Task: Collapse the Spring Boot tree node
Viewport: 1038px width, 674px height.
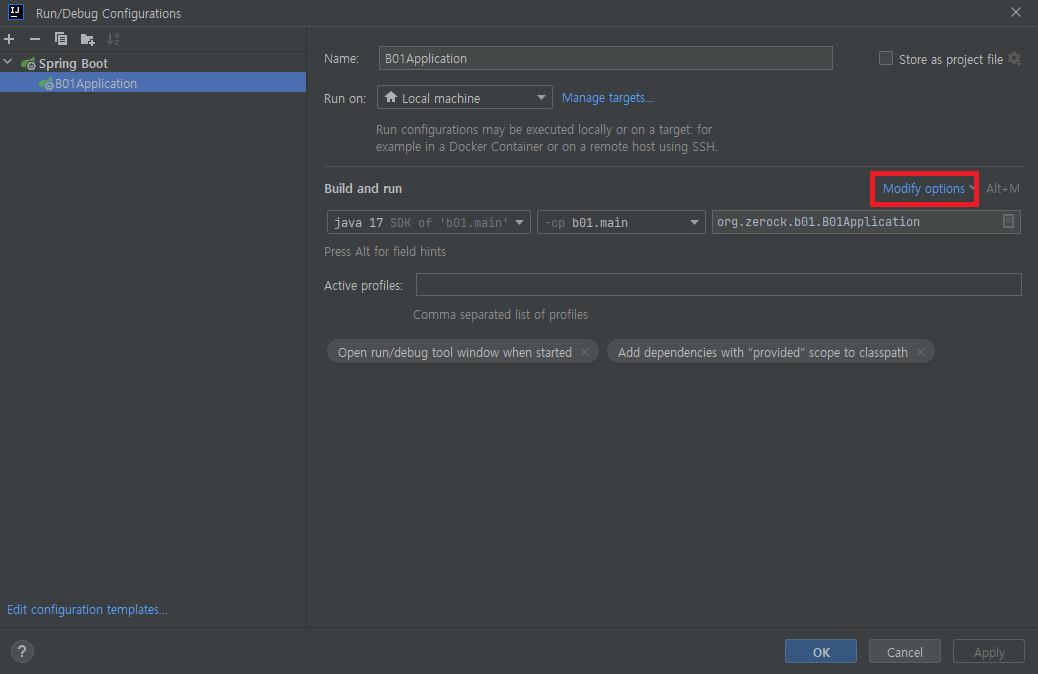Action: [x=8, y=62]
